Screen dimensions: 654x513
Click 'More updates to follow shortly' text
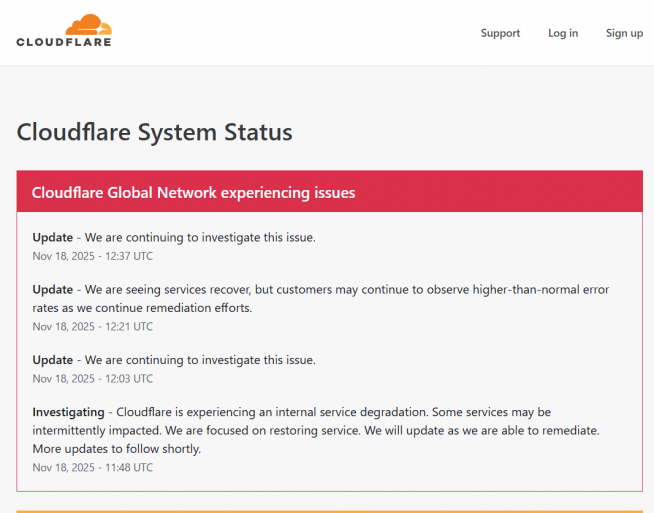tap(116, 449)
